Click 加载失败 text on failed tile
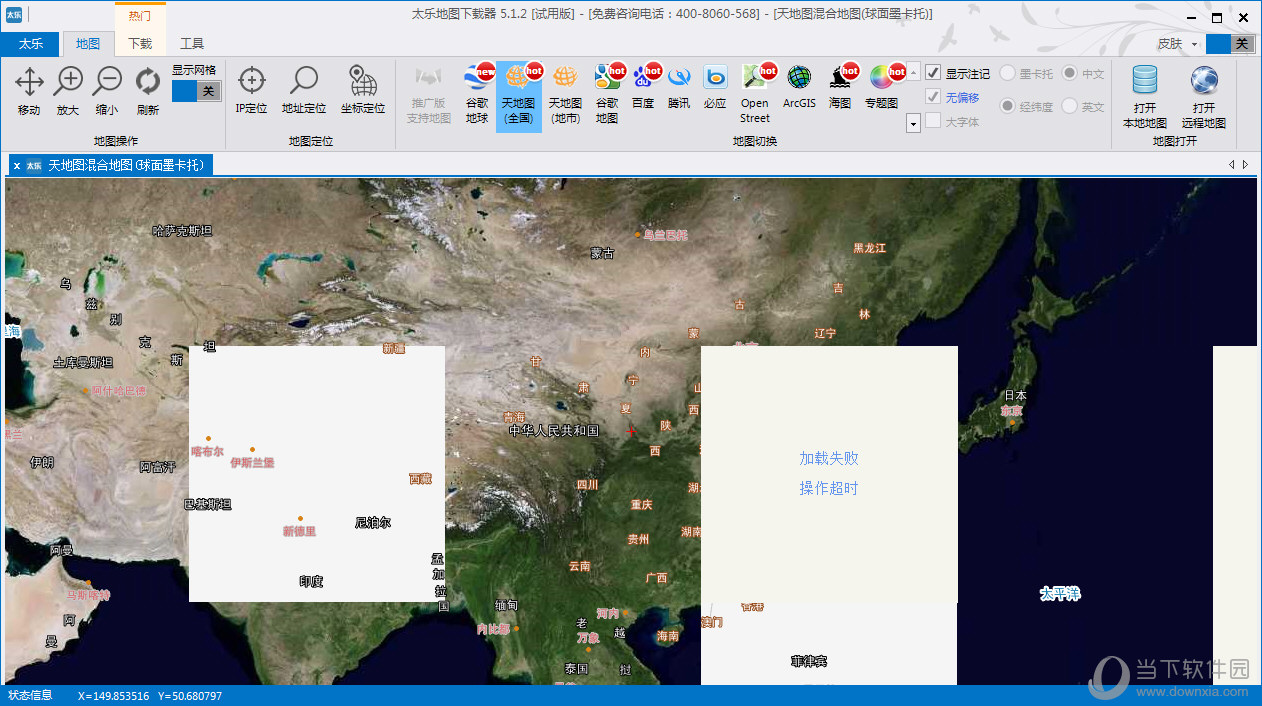 (x=829, y=458)
